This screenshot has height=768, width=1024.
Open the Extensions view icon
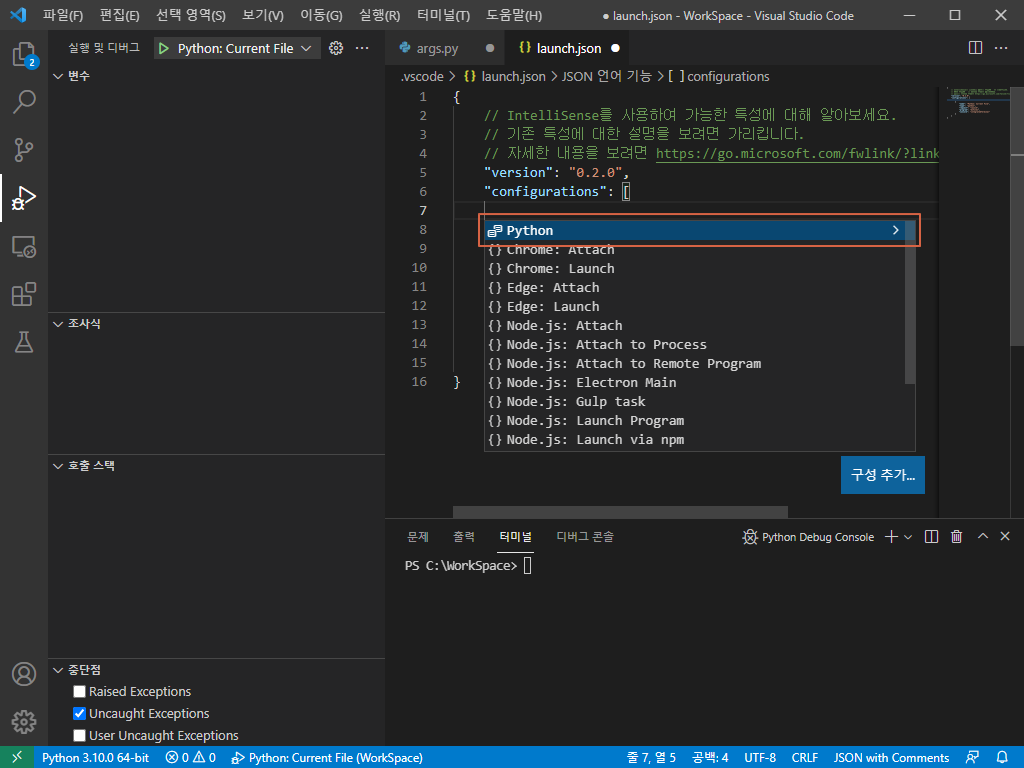pos(24,294)
